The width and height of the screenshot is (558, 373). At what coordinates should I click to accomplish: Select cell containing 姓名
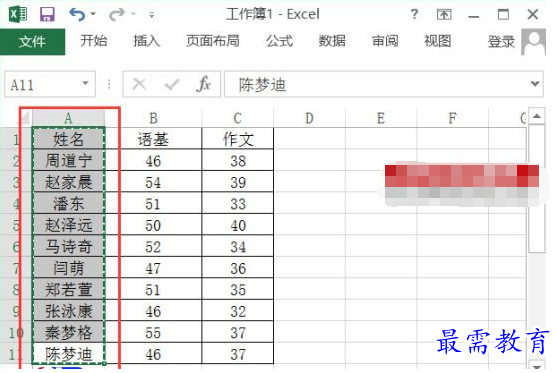[x=68, y=138]
